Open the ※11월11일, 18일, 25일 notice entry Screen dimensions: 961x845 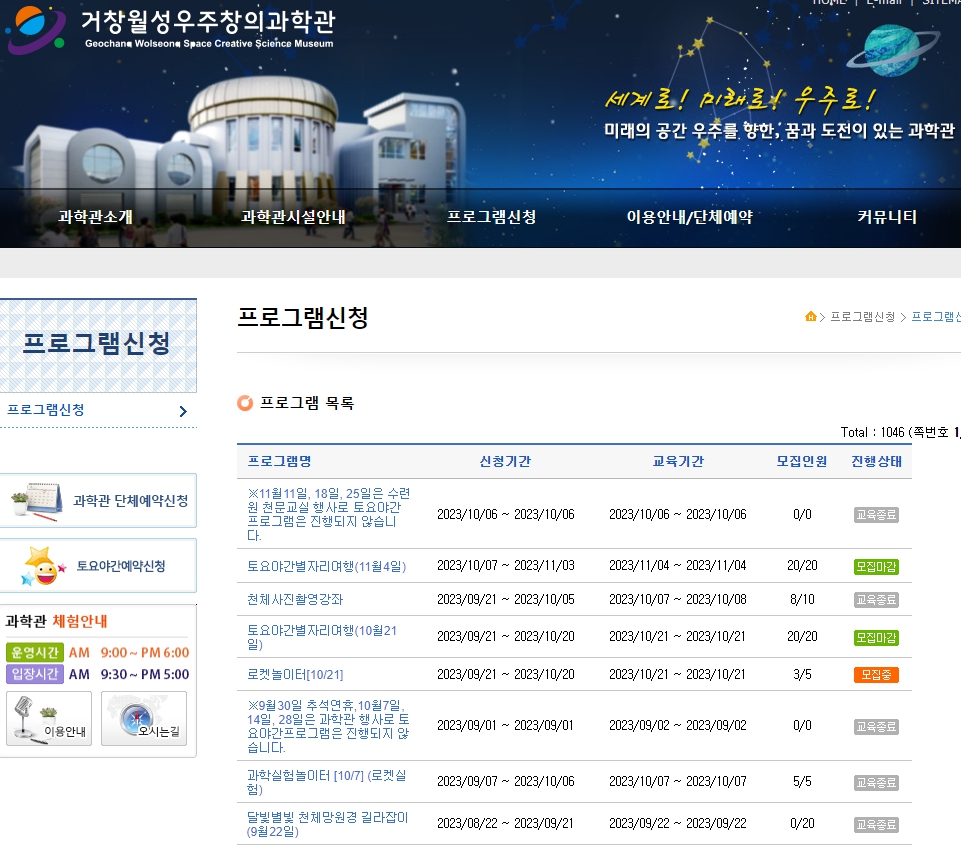click(329, 514)
